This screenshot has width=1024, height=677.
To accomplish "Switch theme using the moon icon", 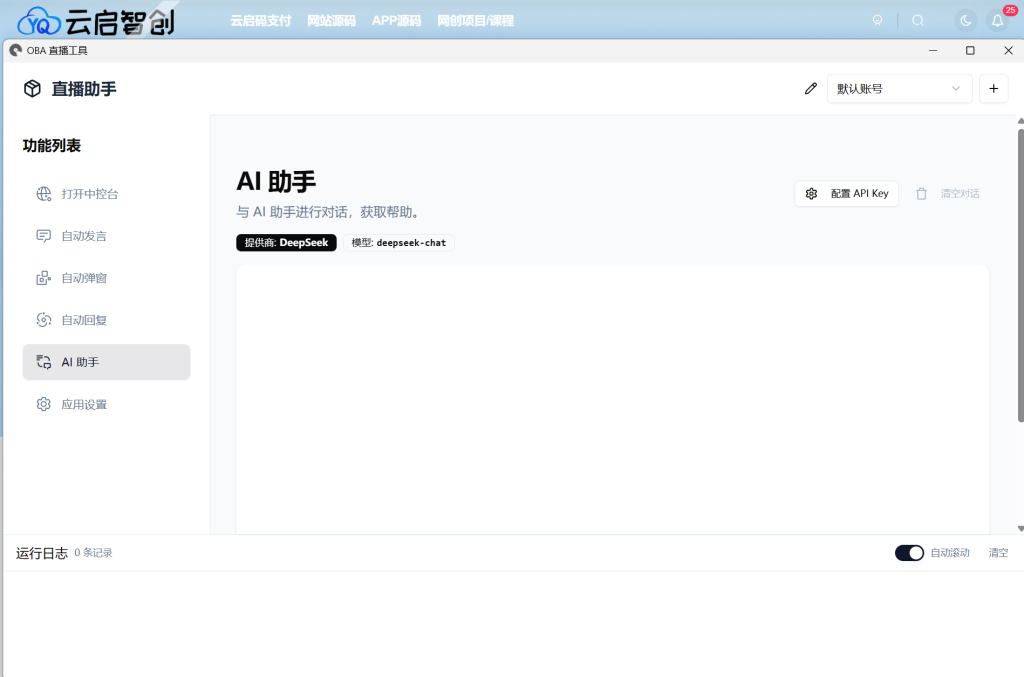I will click(x=964, y=19).
